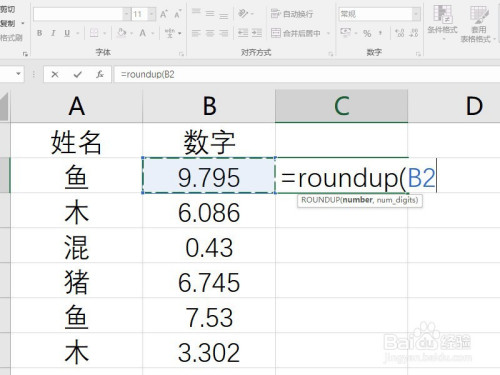Open alignment group dialog launcher
The image size is (500, 375).
(331, 54)
